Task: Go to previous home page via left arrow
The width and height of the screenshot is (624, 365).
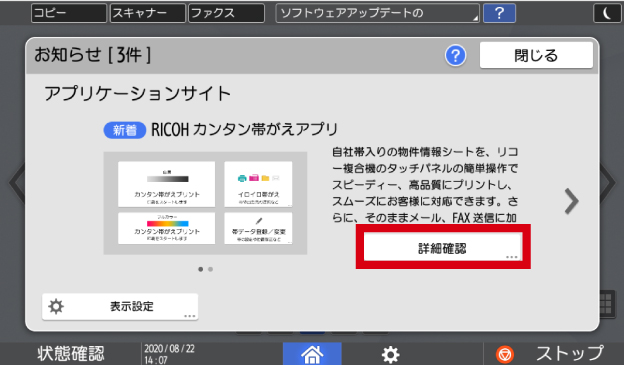Action: coord(17,183)
